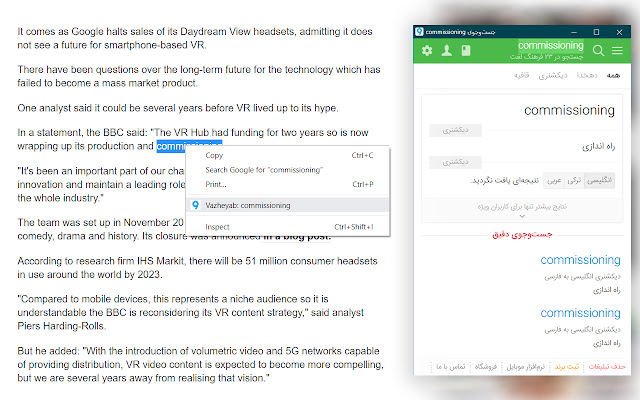Choose Copy from the context menu

click(x=288, y=156)
